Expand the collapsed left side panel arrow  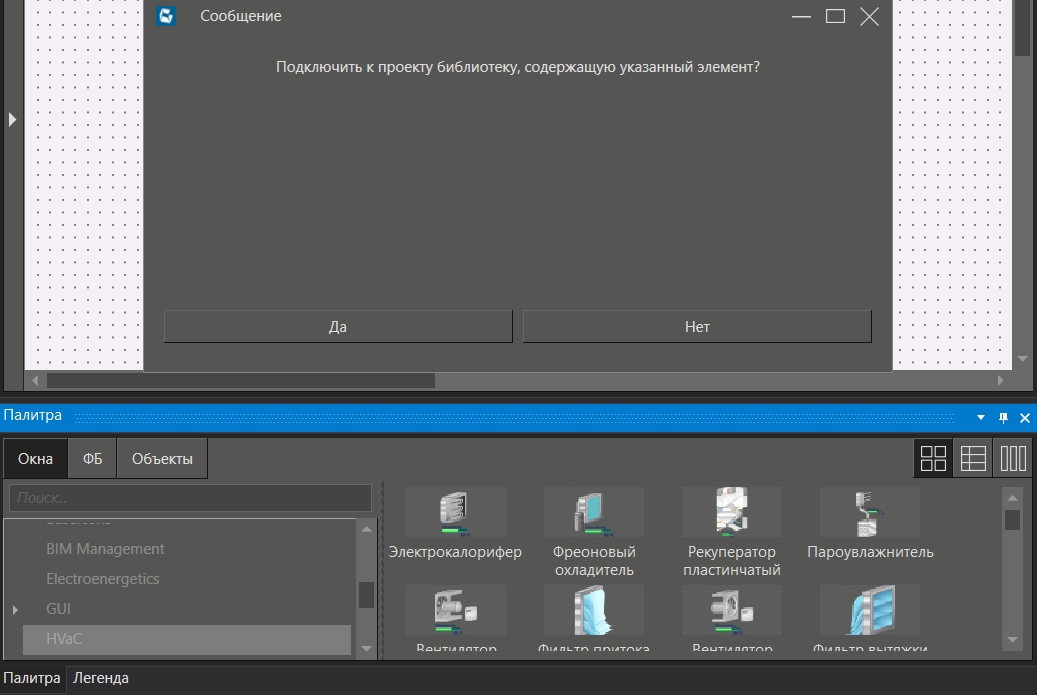(x=12, y=119)
